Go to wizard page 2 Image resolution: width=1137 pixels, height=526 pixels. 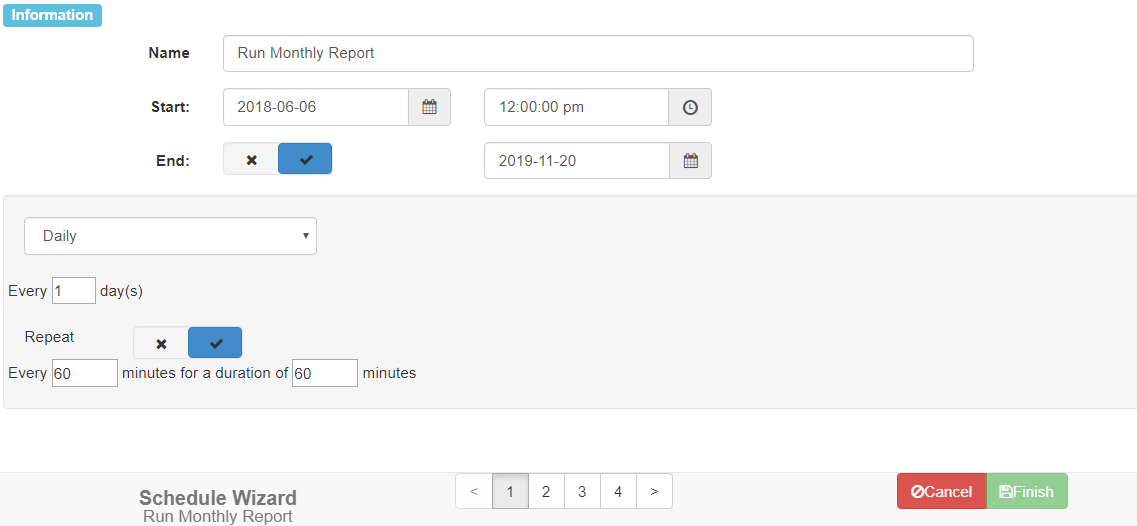[546, 491]
